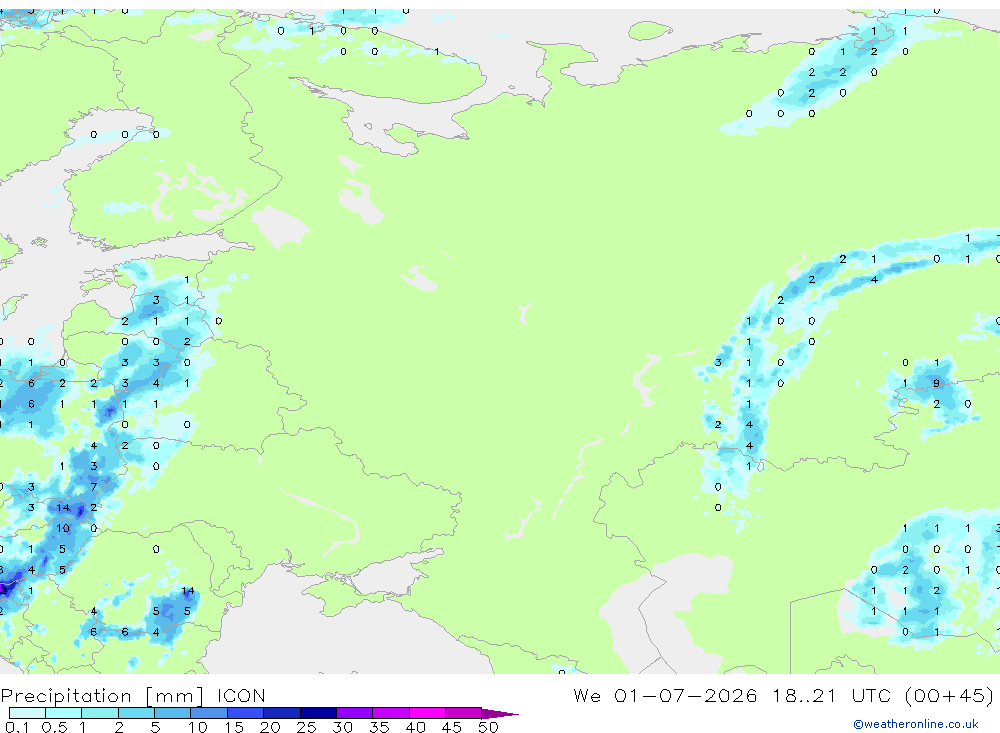Click the 20–25 mm dark blue swatch
Screen dimensions: 1000x733
tap(281, 713)
